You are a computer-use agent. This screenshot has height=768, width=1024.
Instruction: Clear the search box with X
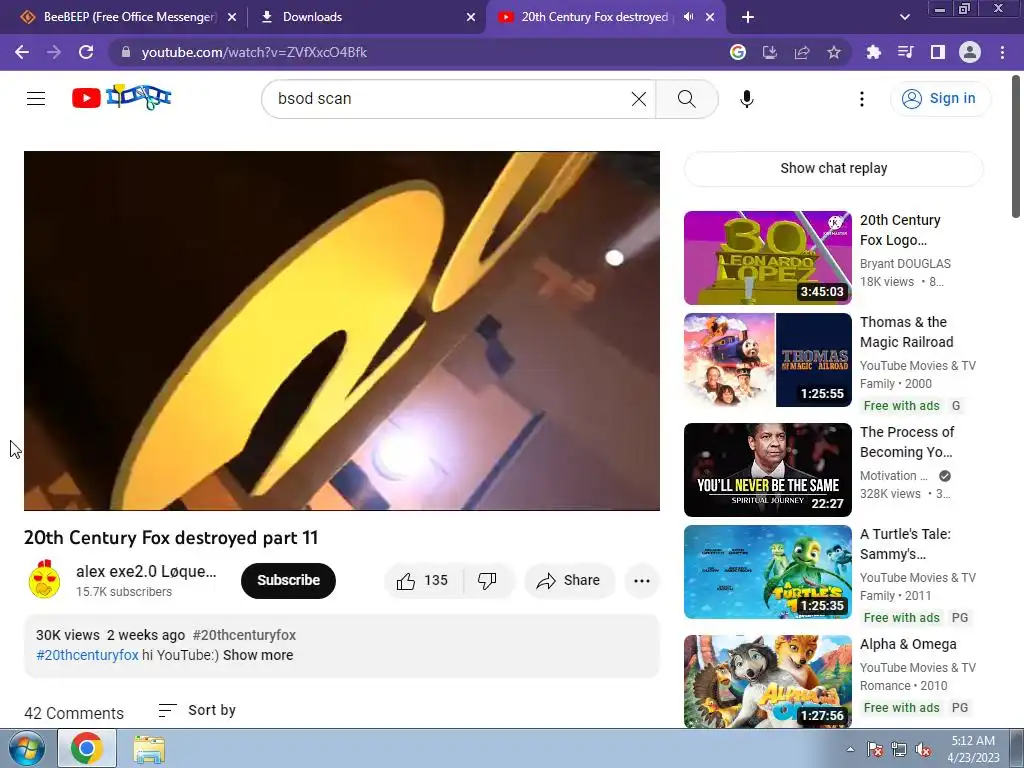tap(639, 99)
